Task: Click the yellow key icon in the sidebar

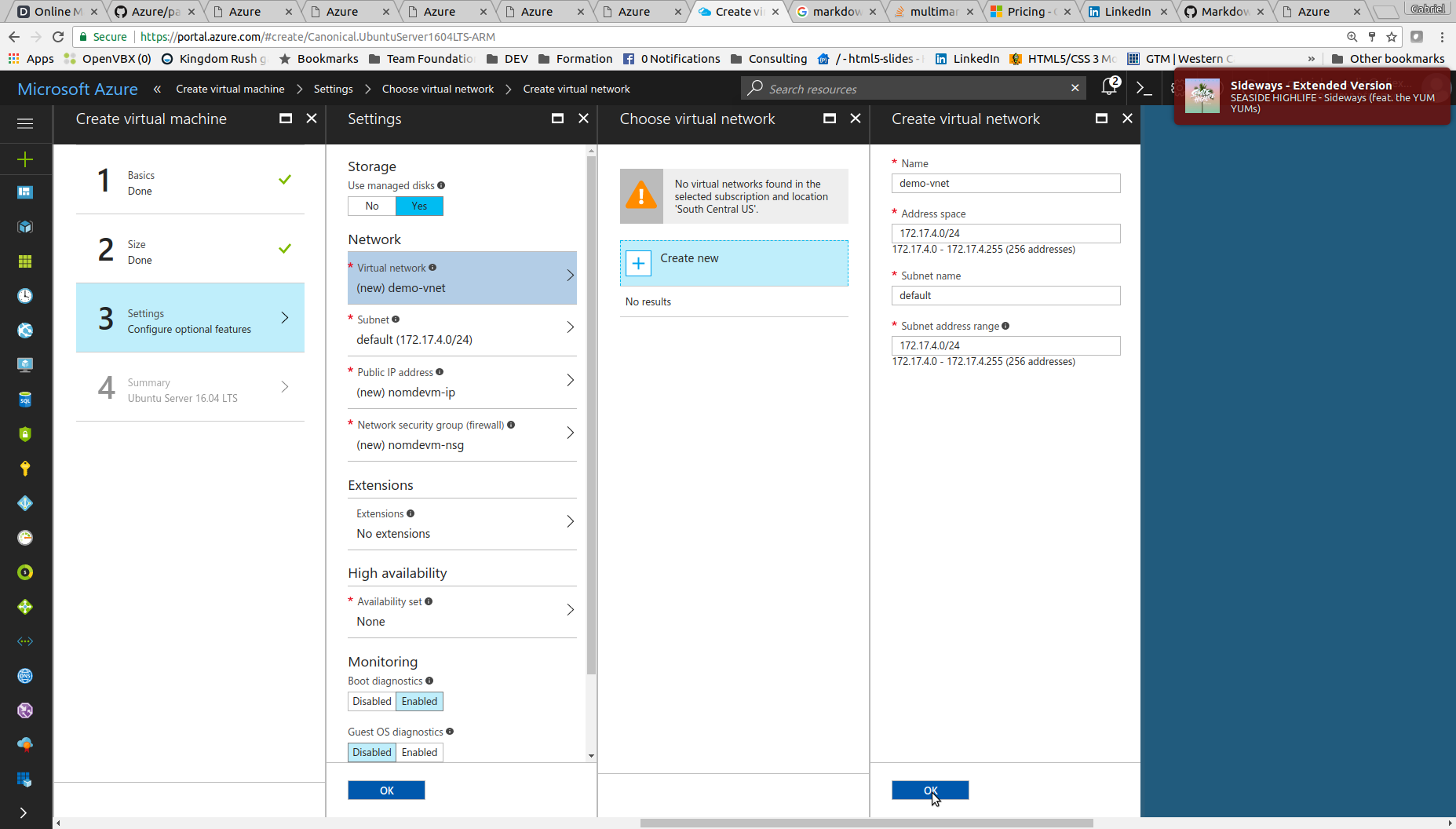Action: tap(25, 469)
